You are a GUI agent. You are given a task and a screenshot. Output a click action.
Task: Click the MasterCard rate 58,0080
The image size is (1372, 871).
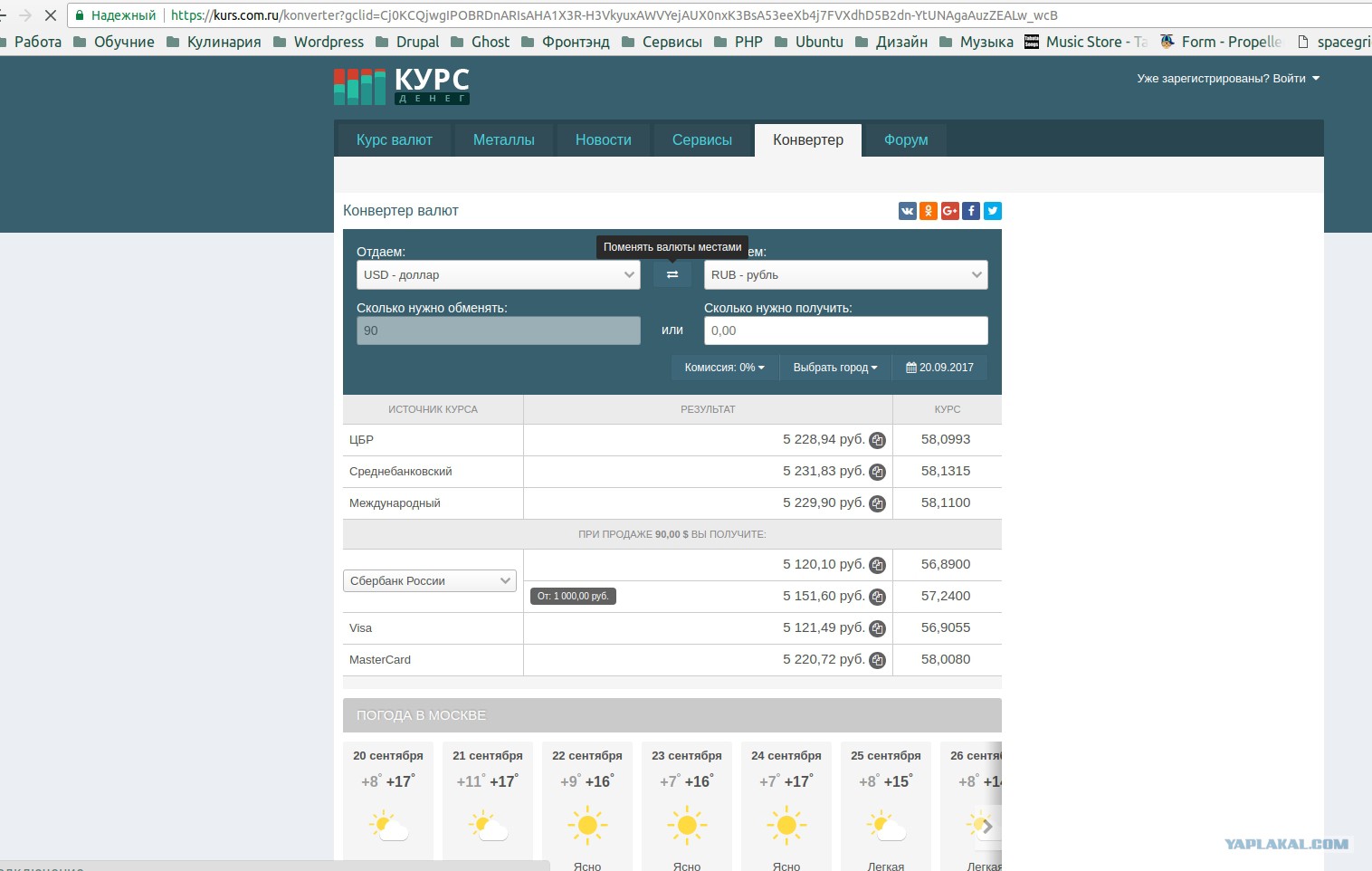(x=946, y=659)
